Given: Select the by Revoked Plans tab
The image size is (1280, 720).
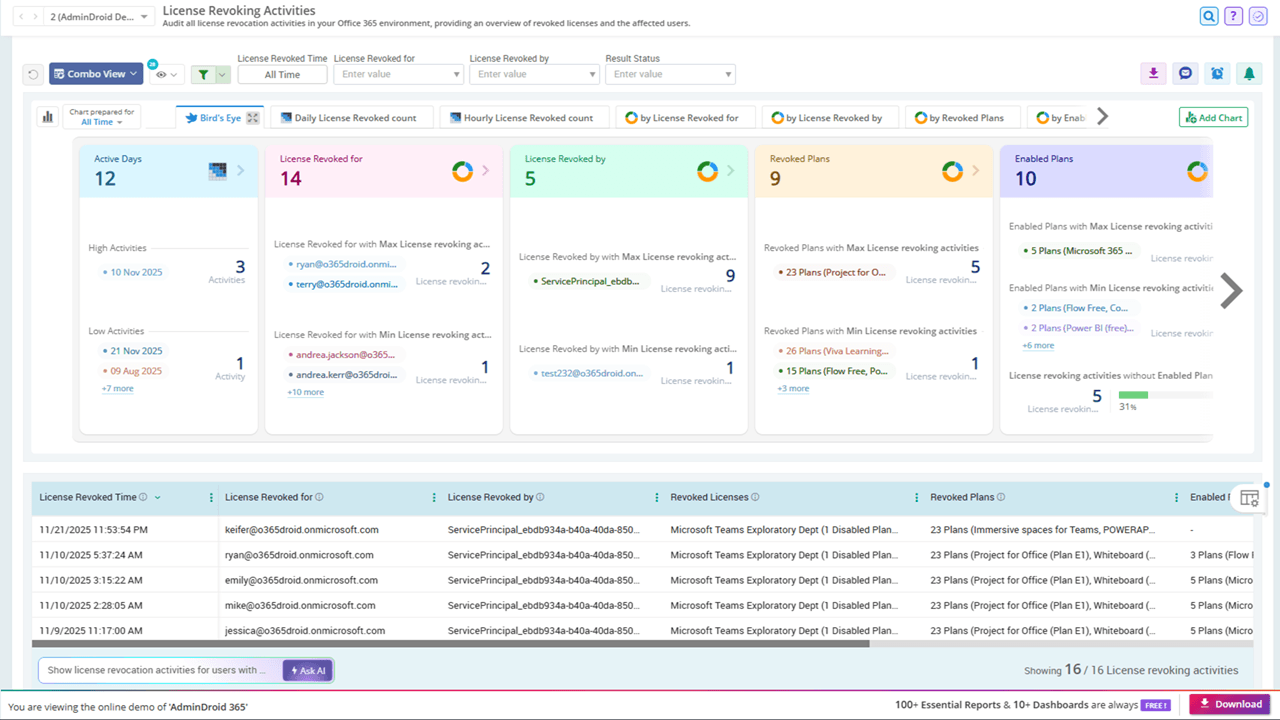Looking at the screenshot, I should [x=958, y=117].
